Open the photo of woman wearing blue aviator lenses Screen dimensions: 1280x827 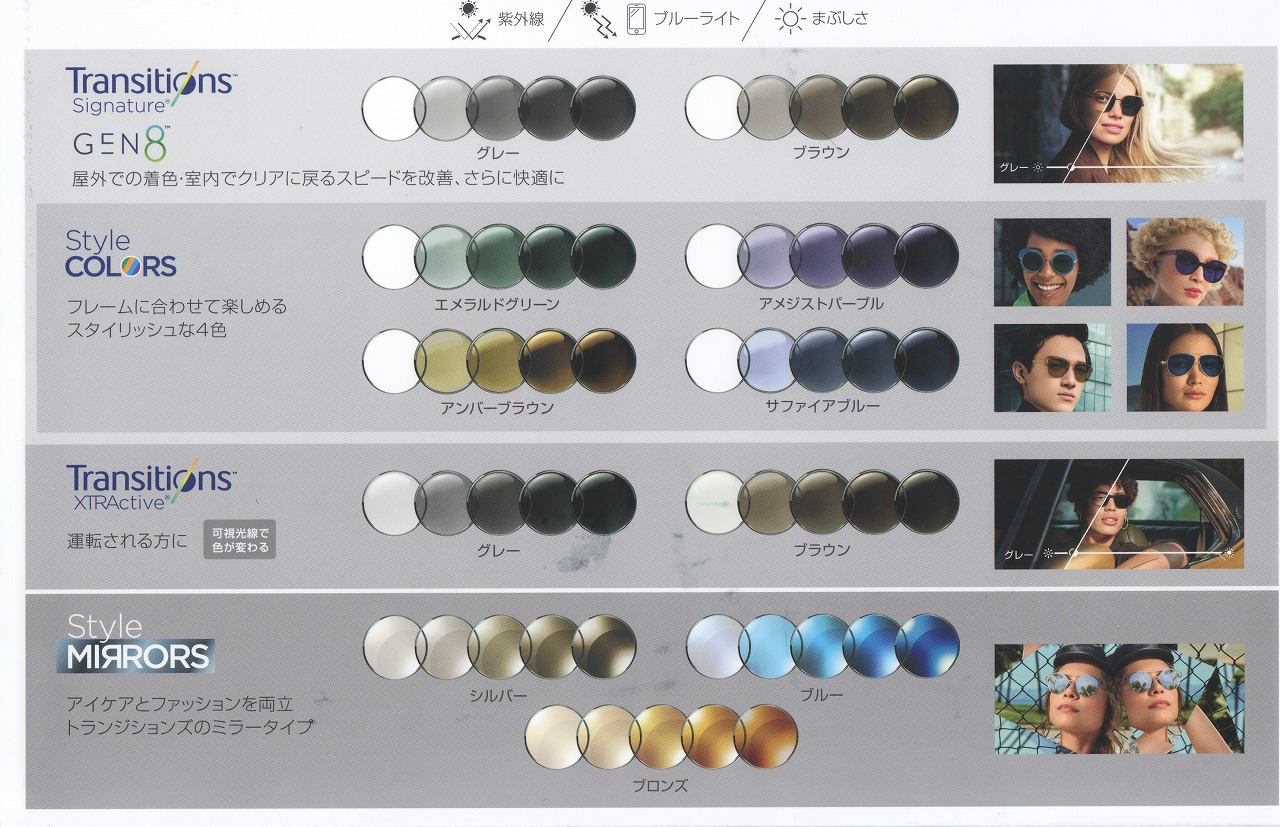click(1185, 367)
